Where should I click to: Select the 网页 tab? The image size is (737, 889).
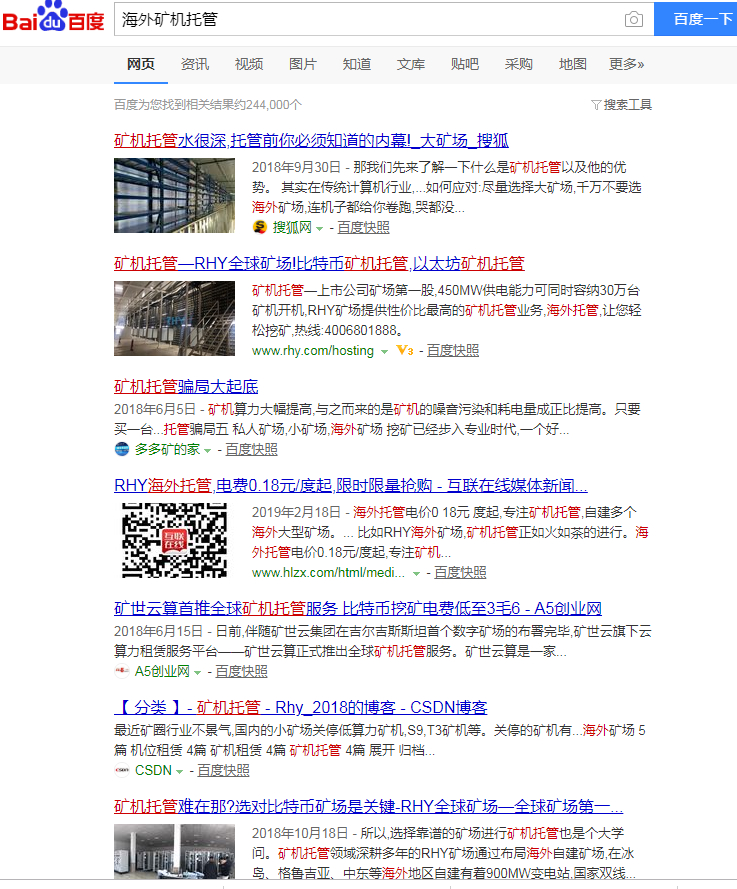[141, 64]
